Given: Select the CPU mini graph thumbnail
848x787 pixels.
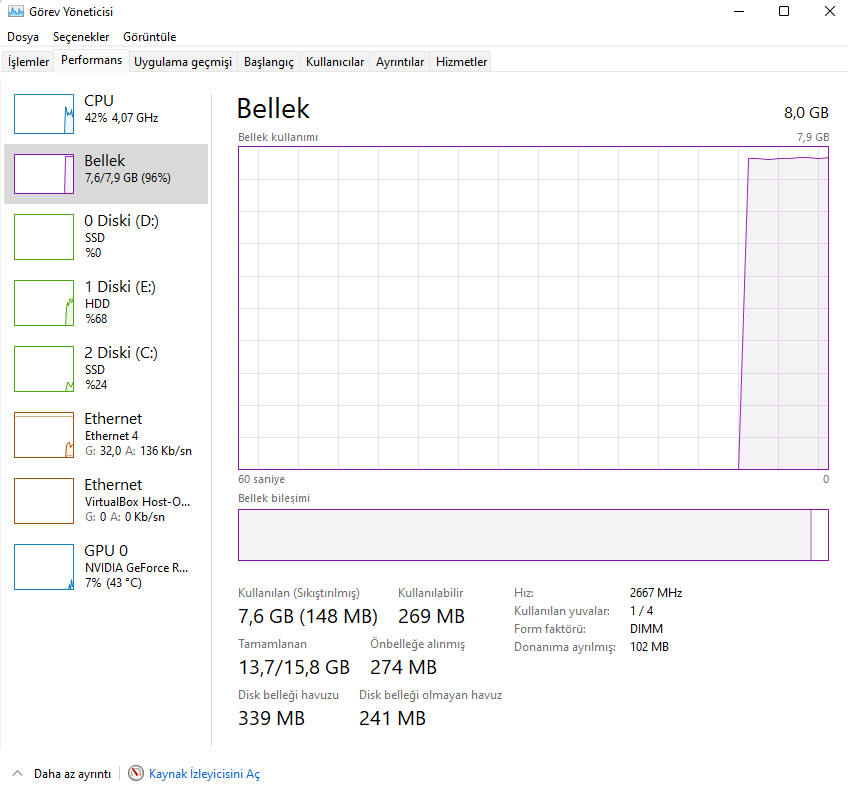Looking at the screenshot, I should point(44,114).
